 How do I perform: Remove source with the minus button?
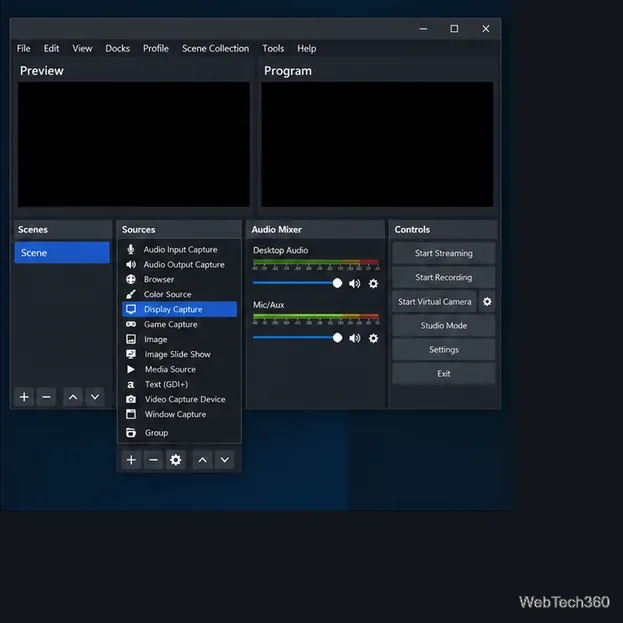(x=153, y=460)
